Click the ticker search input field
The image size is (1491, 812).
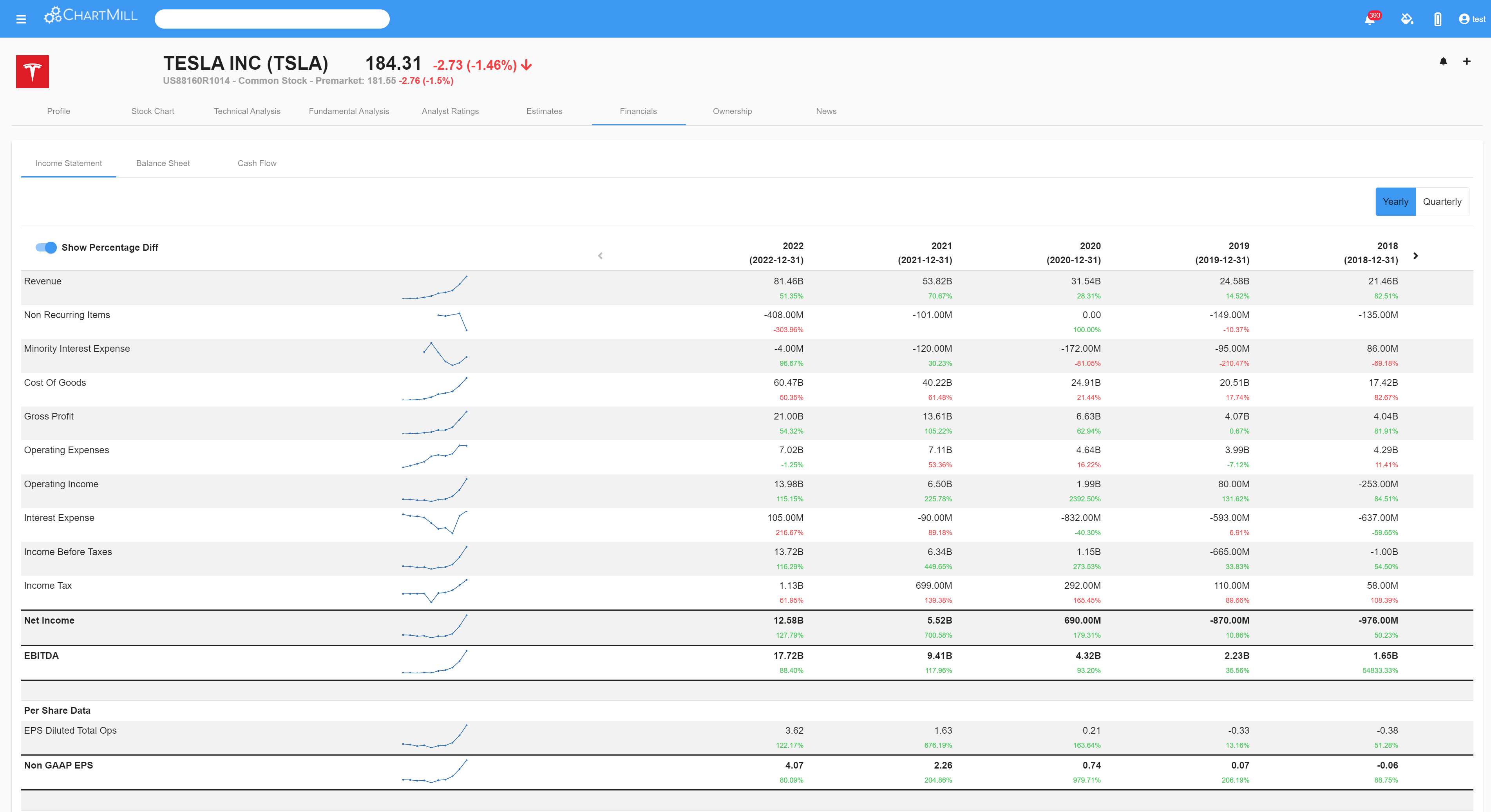pos(272,19)
